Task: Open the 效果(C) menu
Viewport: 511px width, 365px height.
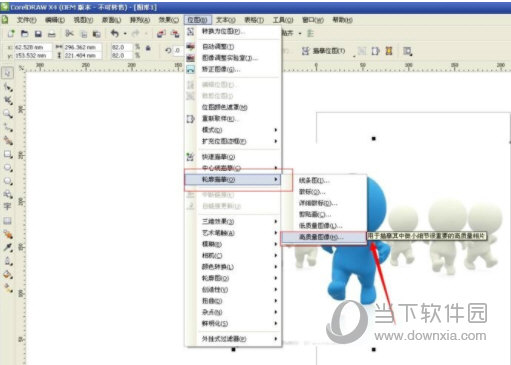Action: point(169,20)
